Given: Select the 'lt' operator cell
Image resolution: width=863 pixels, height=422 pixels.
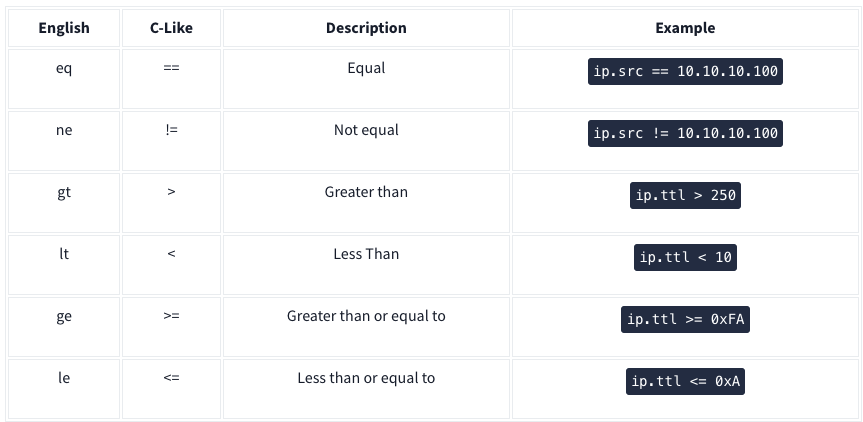Looking at the screenshot, I should [x=64, y=254].
